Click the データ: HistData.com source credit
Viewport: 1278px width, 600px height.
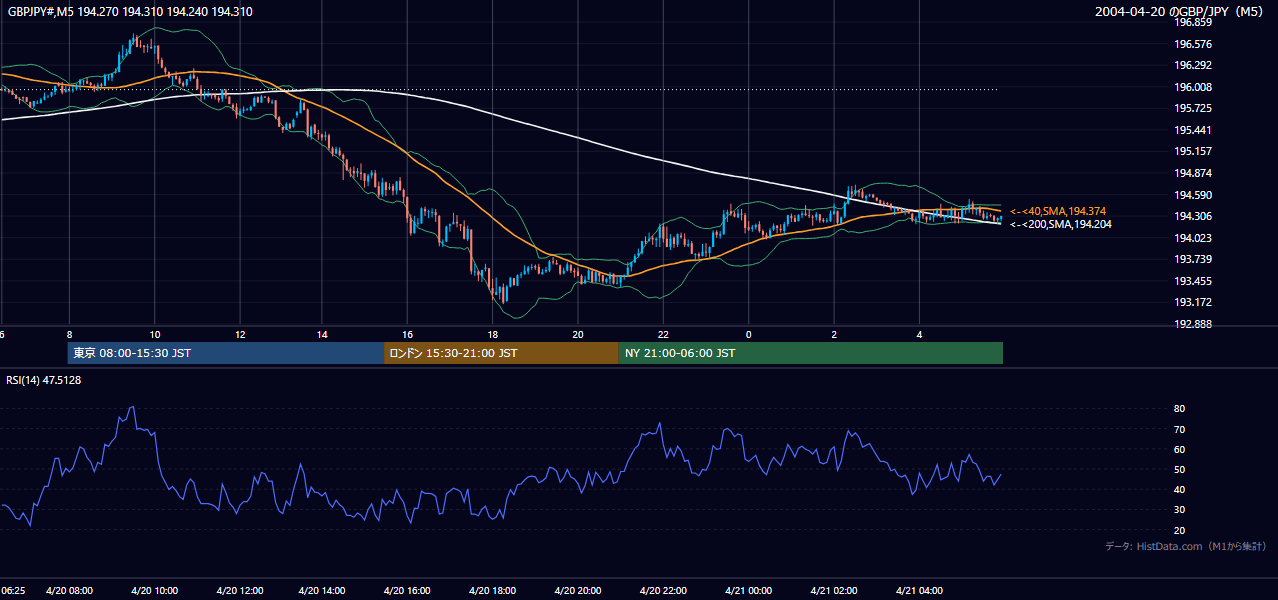click(x=1186, y=546)
